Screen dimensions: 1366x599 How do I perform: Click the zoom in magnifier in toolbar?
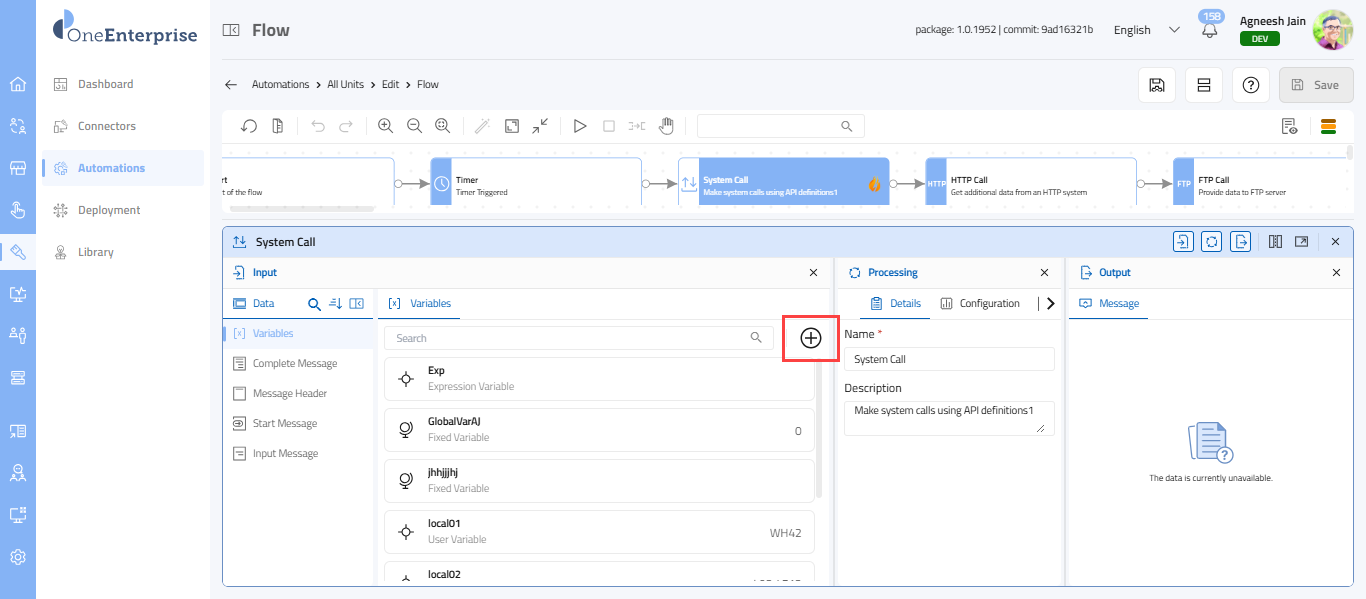385,126
